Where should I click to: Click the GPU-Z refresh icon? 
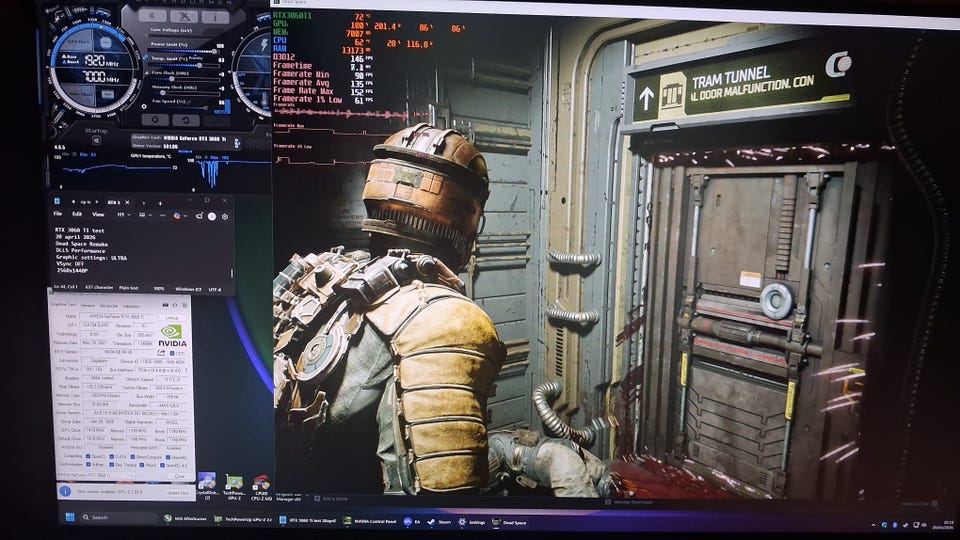175,305
